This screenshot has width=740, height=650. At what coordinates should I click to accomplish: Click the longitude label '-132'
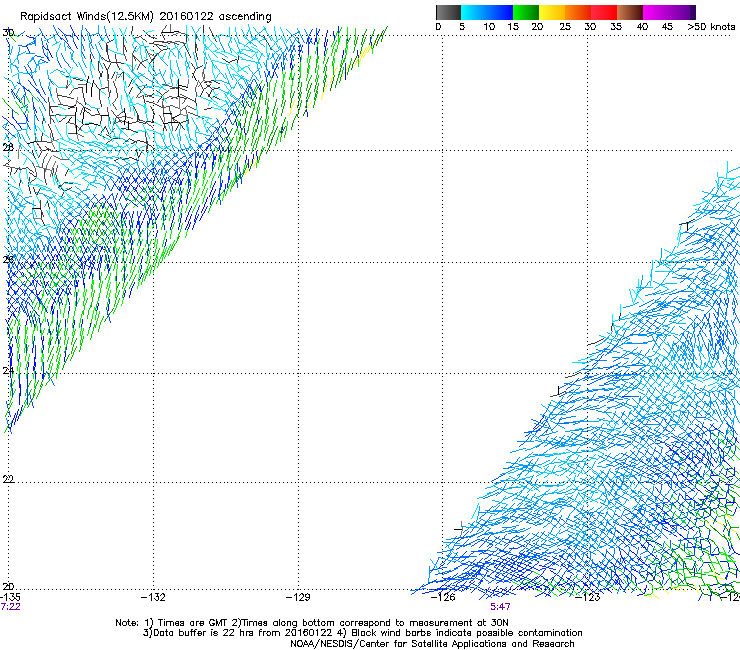(x=153, y=597)
